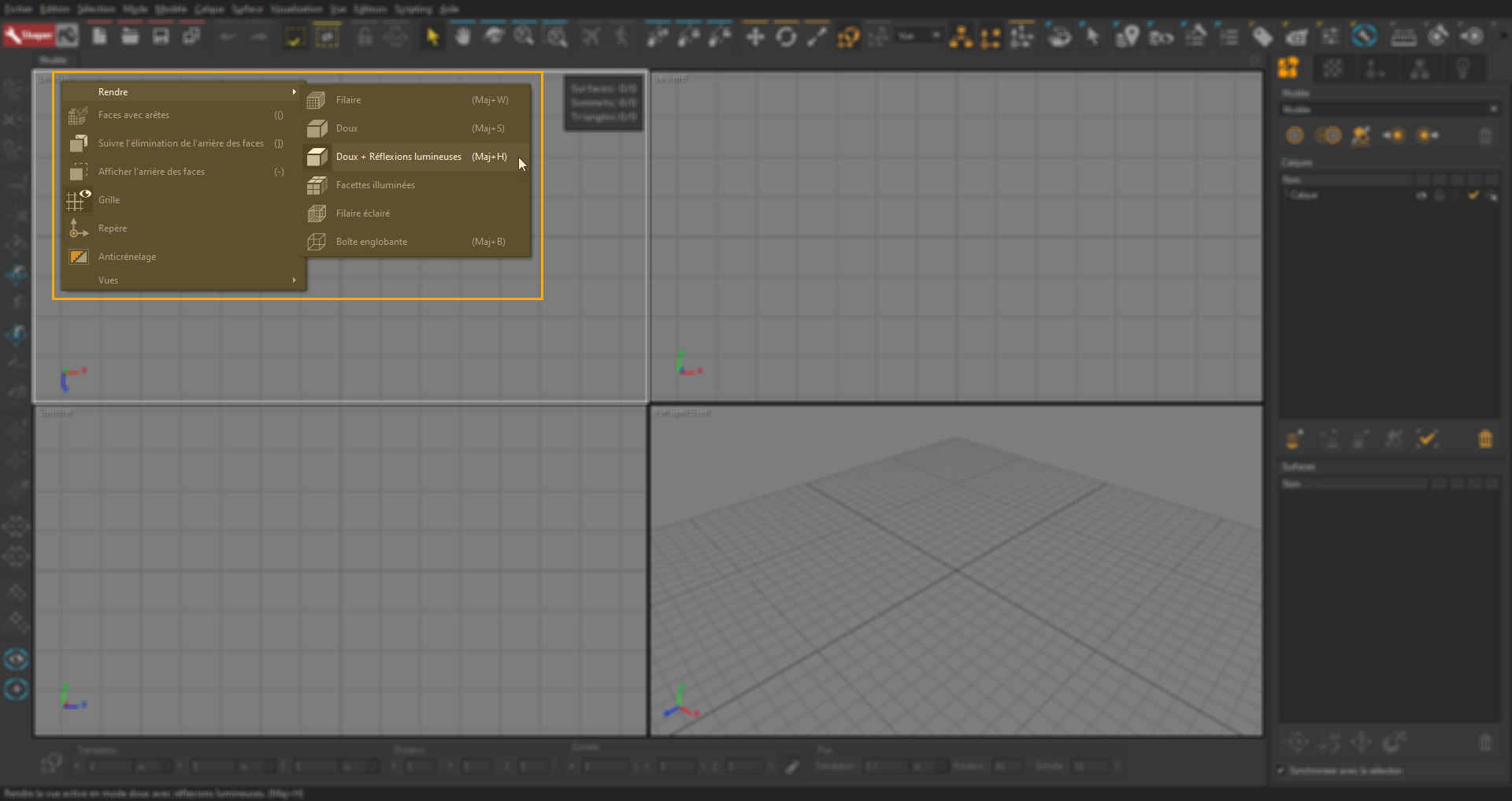Select Filaire éclairé render mode
This screenshot has height=801, width=1512.
point(417,213)
